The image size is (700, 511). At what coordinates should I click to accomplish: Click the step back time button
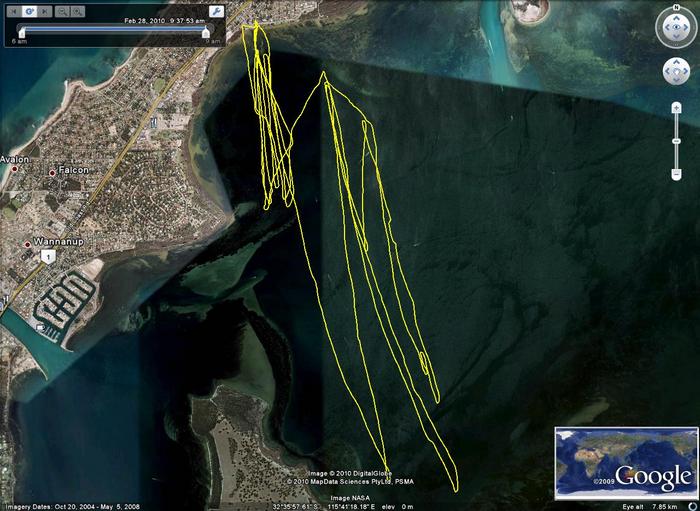pos(13,11)
